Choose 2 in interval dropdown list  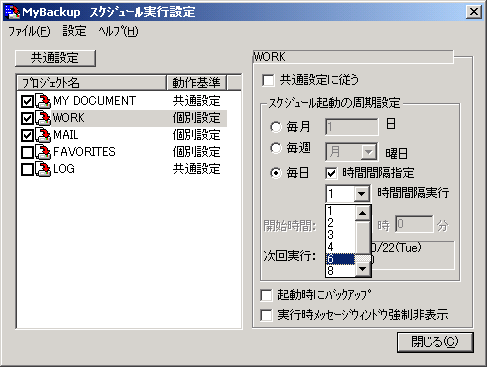(x=341, y=223)
